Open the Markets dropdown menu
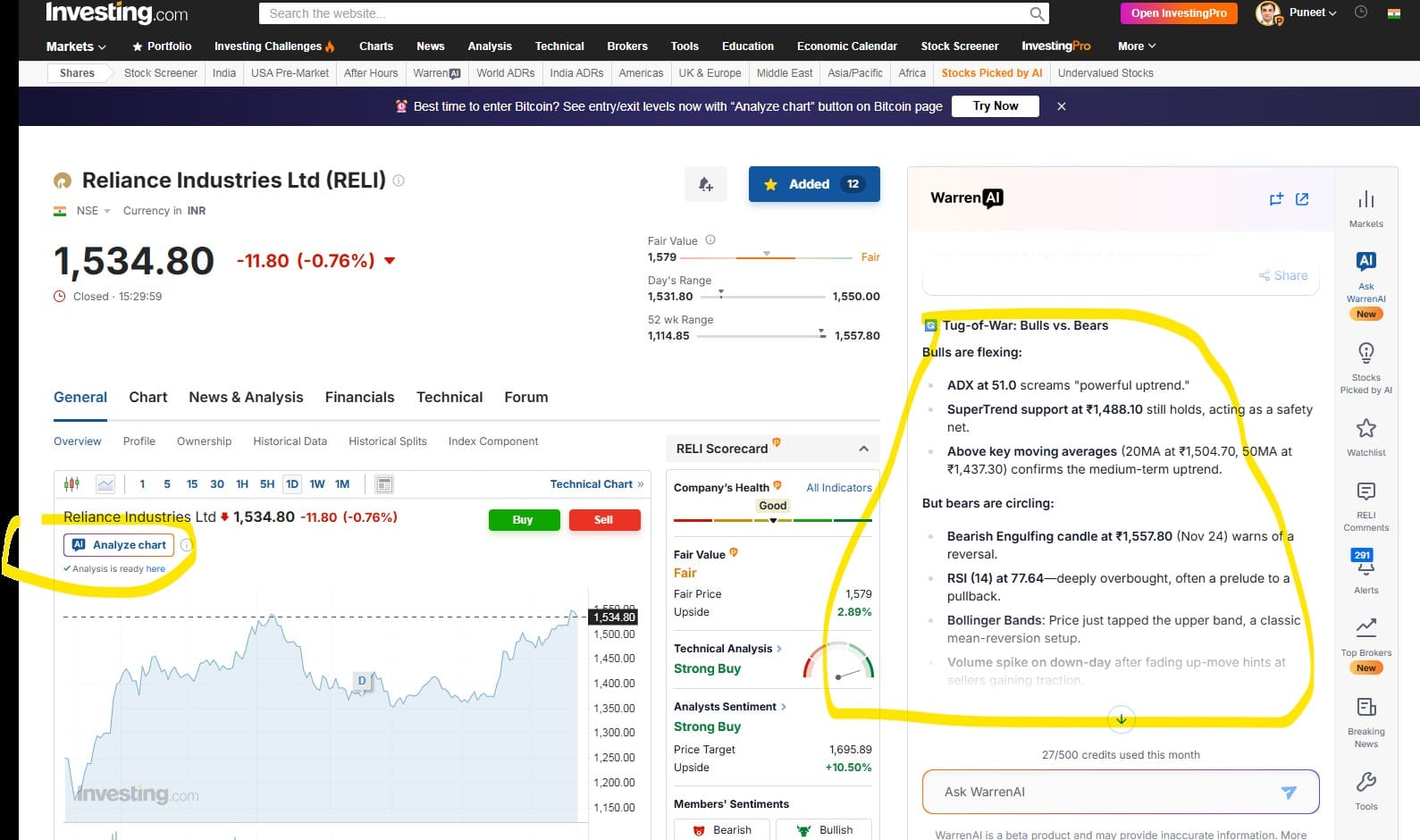Screen dimensions: 1420x840 76,46
